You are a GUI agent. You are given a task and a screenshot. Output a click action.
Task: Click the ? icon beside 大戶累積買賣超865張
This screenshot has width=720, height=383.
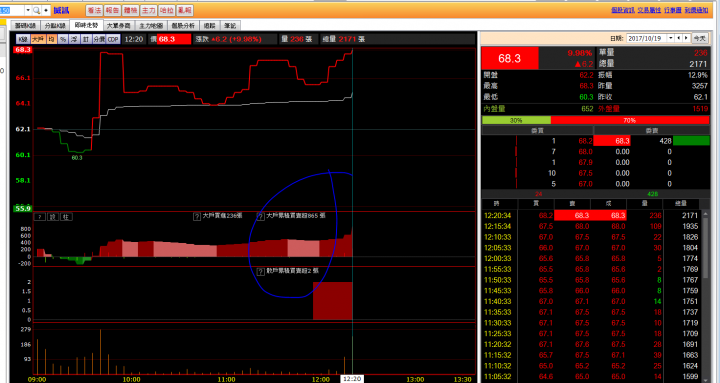tap(260, 217)
